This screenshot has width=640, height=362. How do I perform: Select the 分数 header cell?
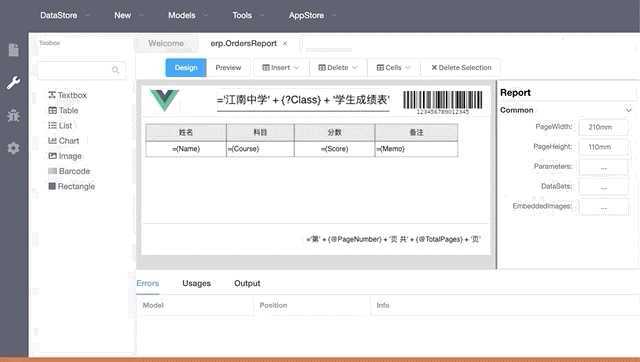[334, 132]
